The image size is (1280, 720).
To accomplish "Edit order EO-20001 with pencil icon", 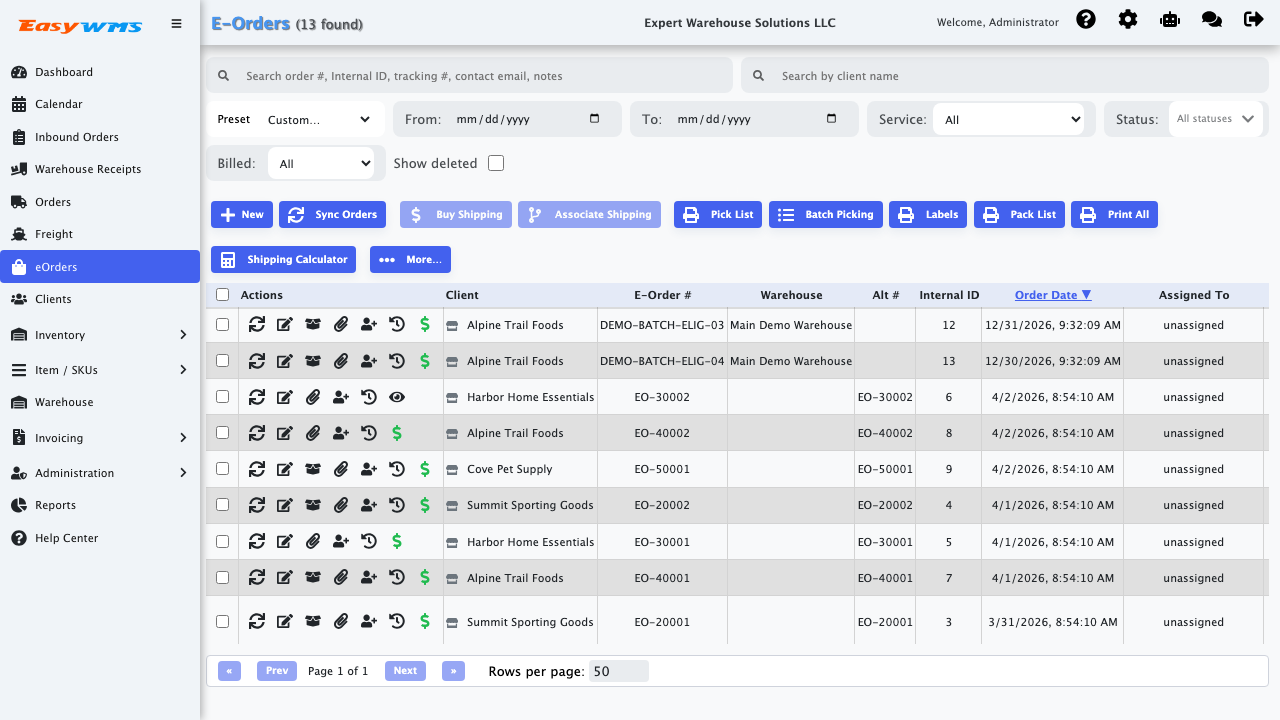I will coord(285,622).
